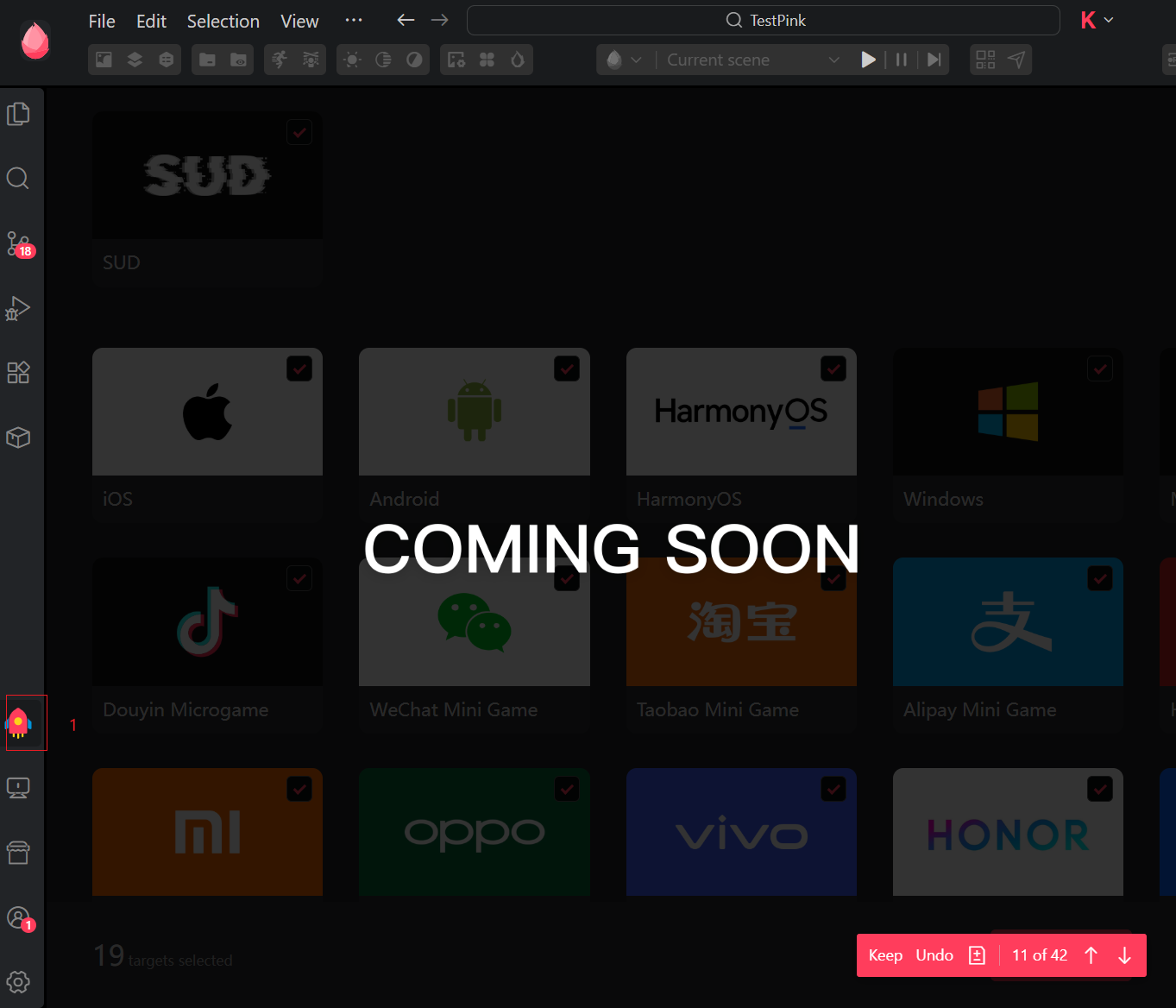Open the monitor preview icon in sidebar
Image resolution: width=1176 pixels, height=1008 pixels.
(18, 788)
